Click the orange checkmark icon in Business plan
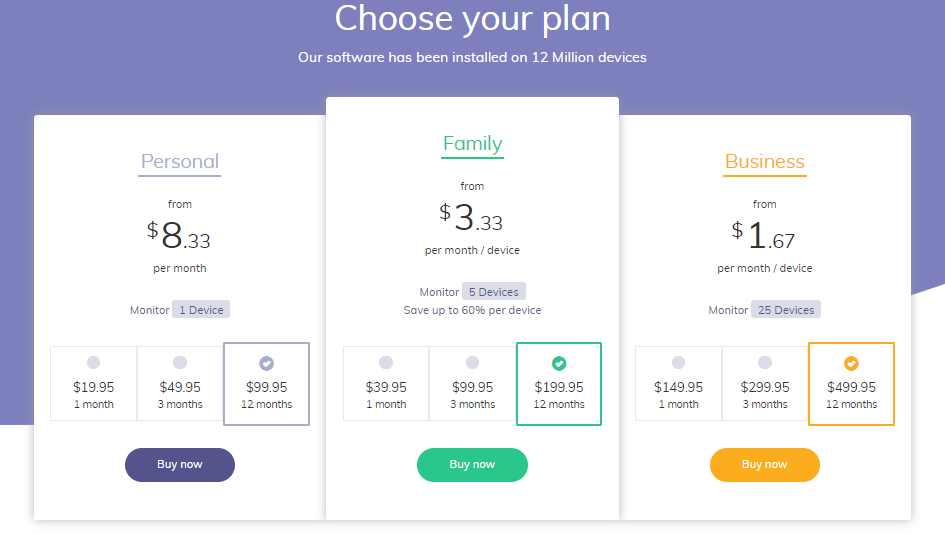Screen dimensions: 945x534 pyautogui.click(x=851, y=363)
